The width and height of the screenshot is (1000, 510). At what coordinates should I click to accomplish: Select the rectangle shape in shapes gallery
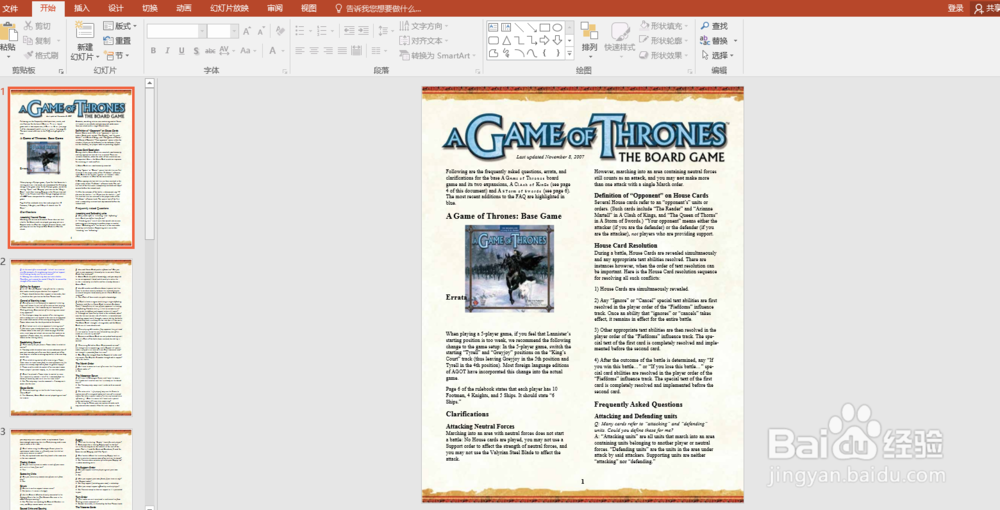pos(545,27)
